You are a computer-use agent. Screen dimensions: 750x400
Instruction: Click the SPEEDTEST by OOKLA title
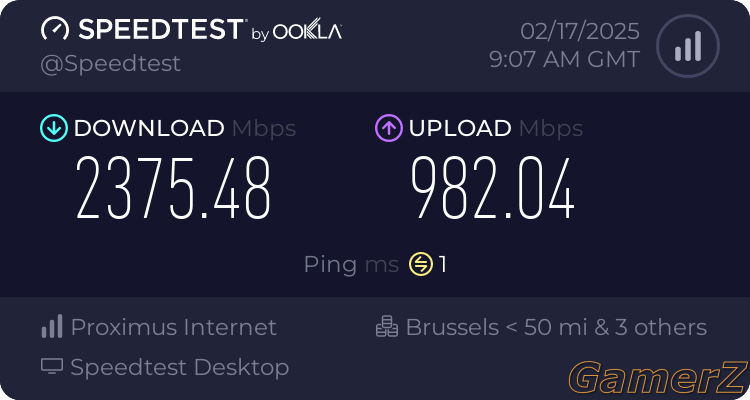click(210, 30)
